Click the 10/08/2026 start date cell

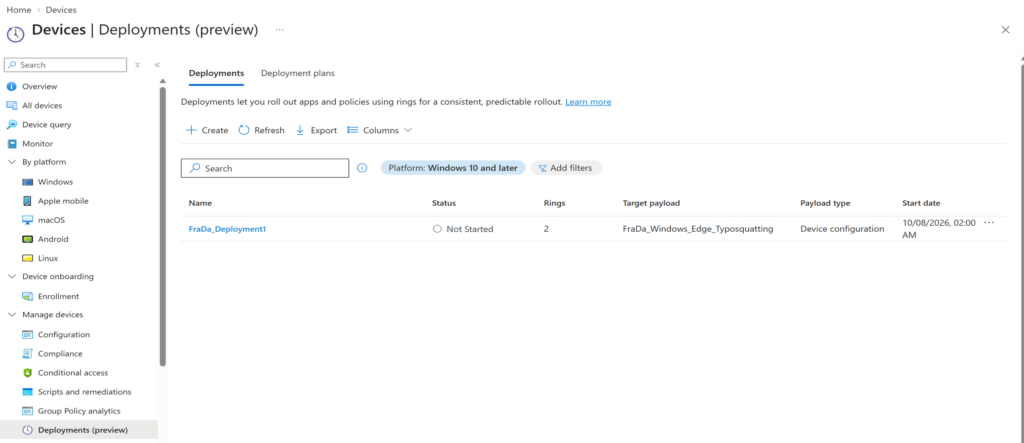(x=939, y=229)
